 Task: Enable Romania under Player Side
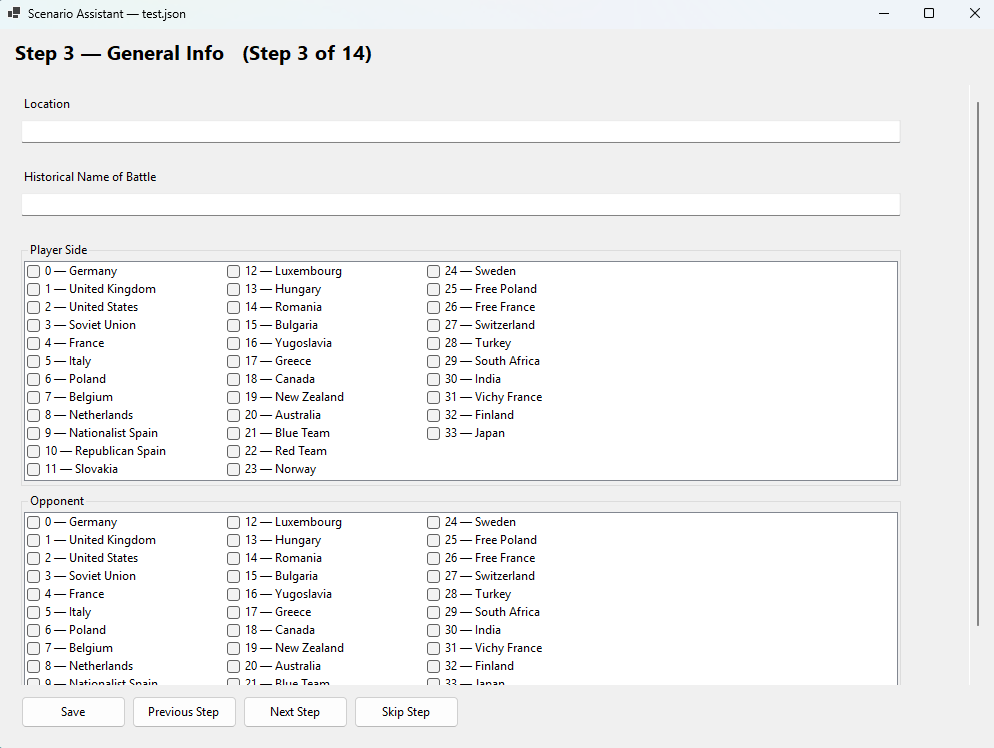pyautogui.click(x=233, y=307)
